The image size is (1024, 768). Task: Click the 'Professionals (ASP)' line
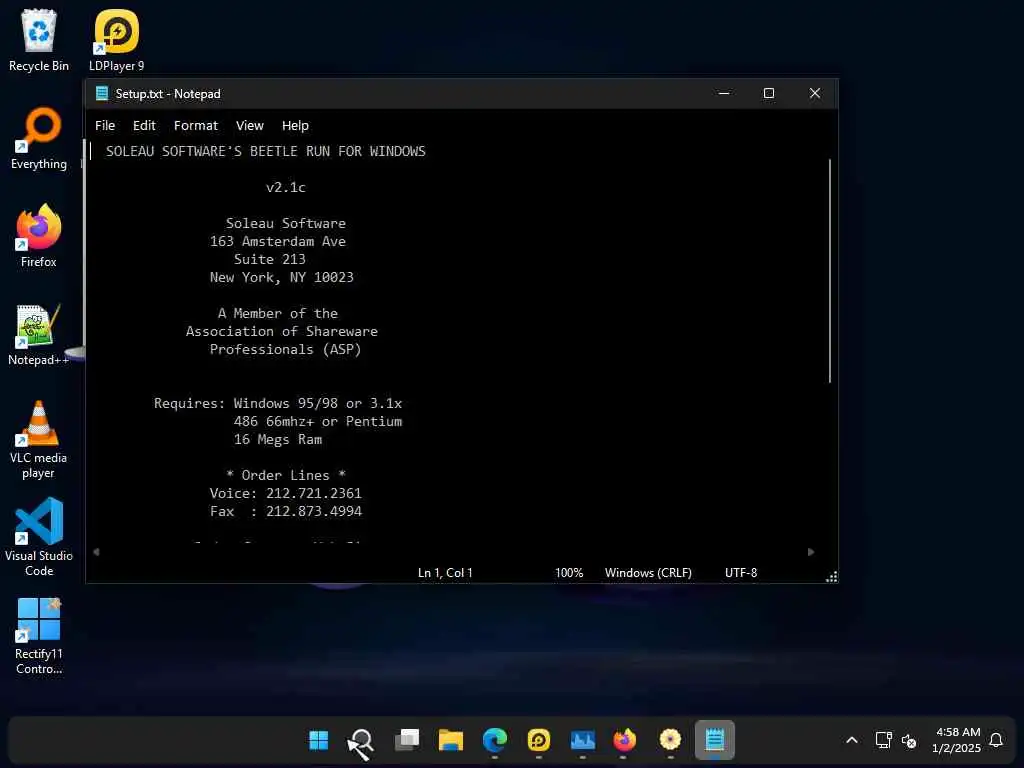pos(285,349)
